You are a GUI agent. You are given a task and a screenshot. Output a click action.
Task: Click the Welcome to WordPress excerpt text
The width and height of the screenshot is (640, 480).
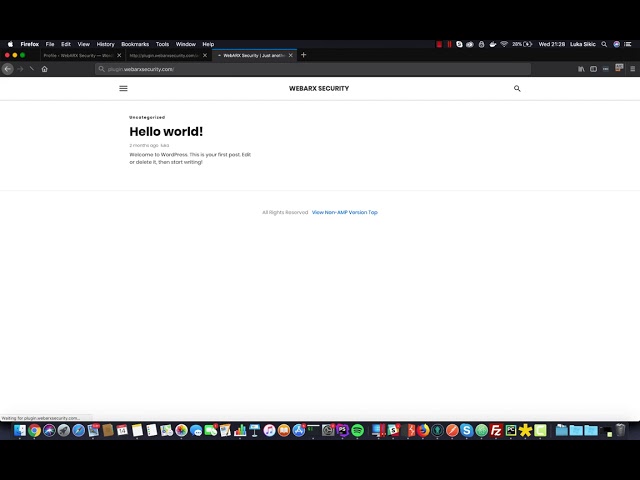(x=190, y=158)
